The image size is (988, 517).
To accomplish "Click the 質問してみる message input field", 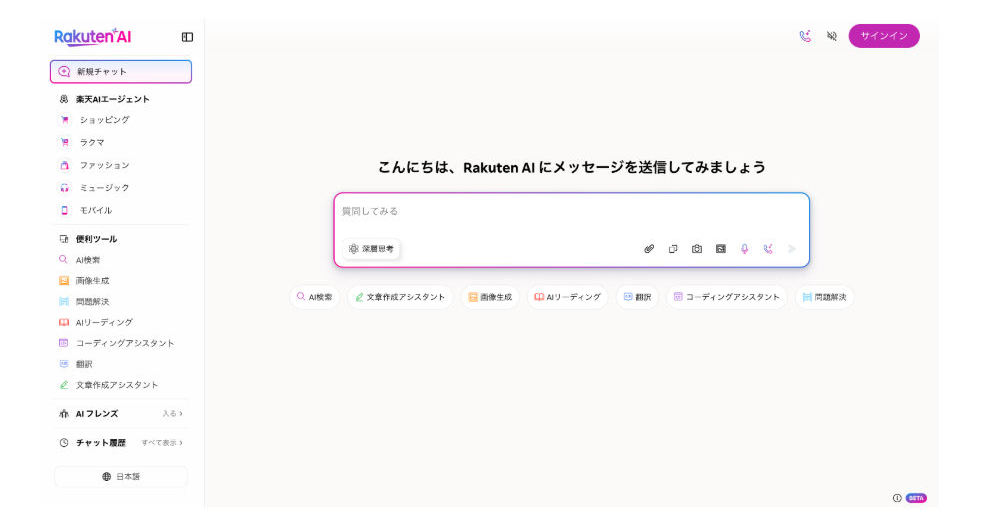I will tap(570, 212).
